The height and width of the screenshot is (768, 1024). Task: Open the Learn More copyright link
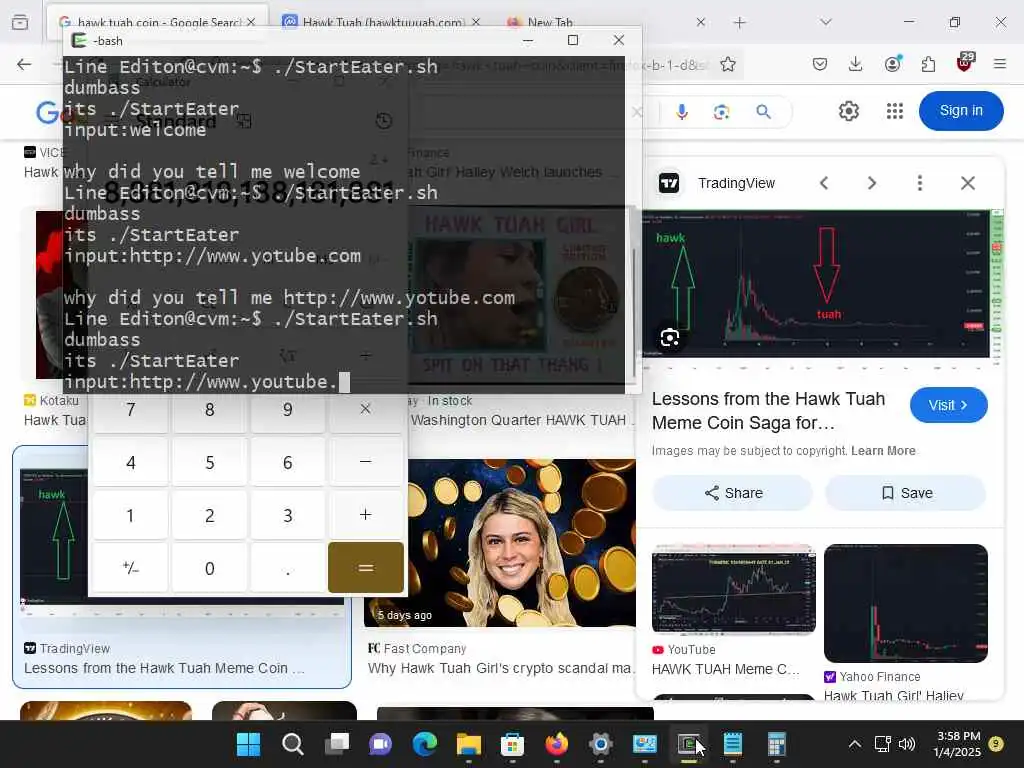[x=883, y=451]
